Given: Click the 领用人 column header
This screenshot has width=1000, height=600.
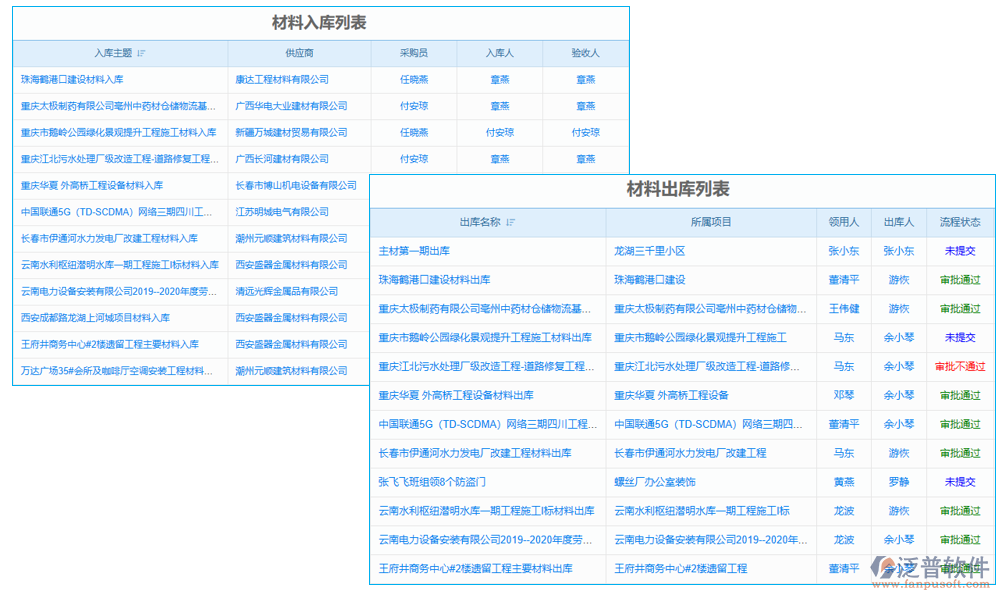Looking at the screenshot, I should [x=843, y=222].
